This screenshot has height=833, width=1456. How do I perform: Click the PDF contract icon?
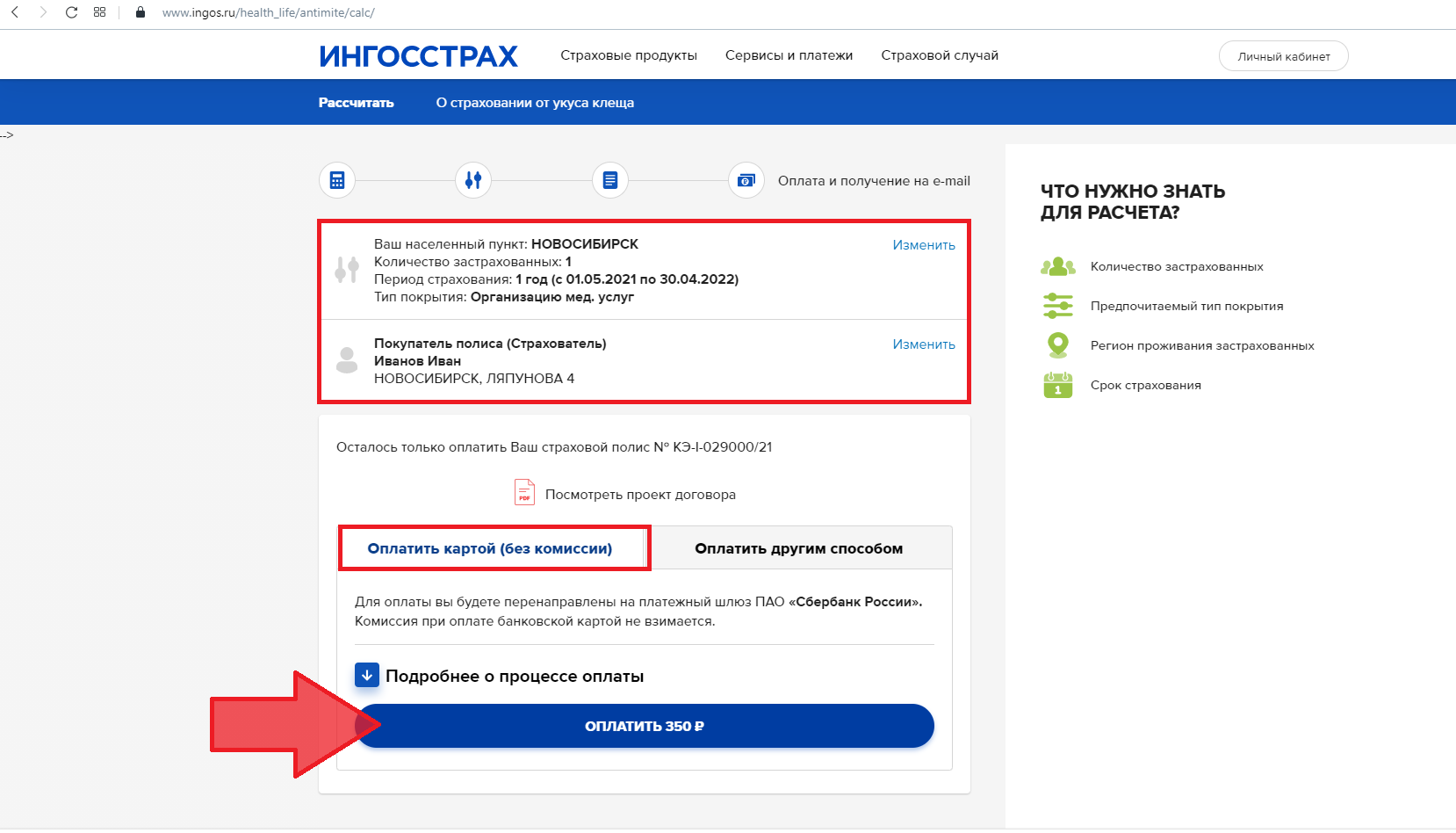click(x=524, y=492)
